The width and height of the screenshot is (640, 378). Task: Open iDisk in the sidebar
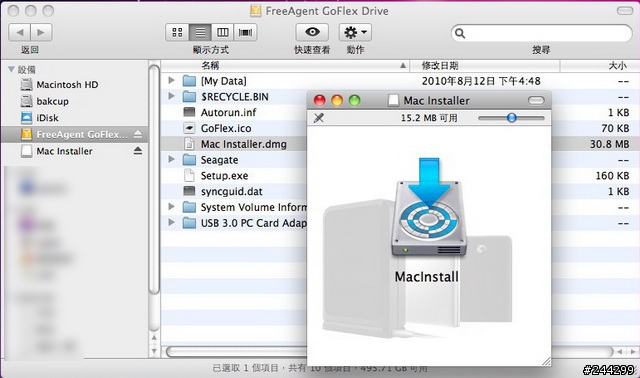40,118
